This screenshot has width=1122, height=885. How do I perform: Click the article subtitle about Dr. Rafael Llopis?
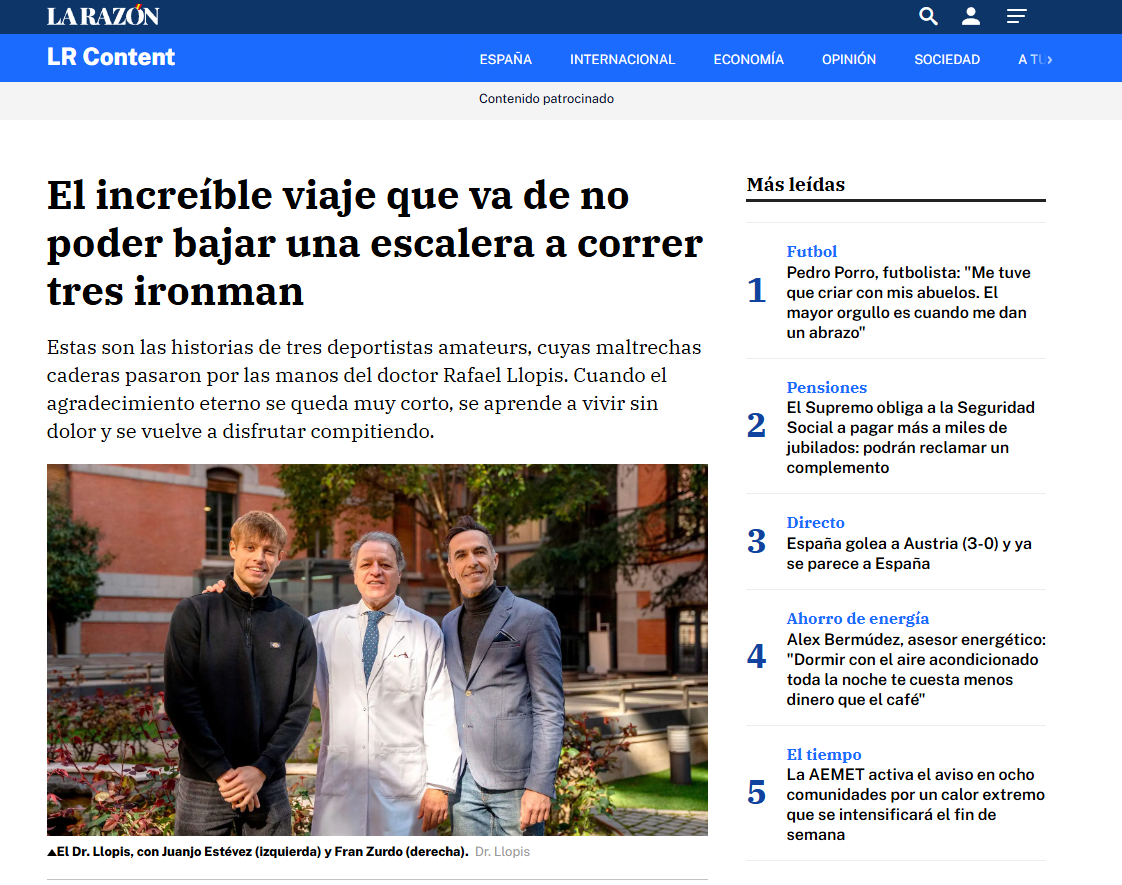374,389
